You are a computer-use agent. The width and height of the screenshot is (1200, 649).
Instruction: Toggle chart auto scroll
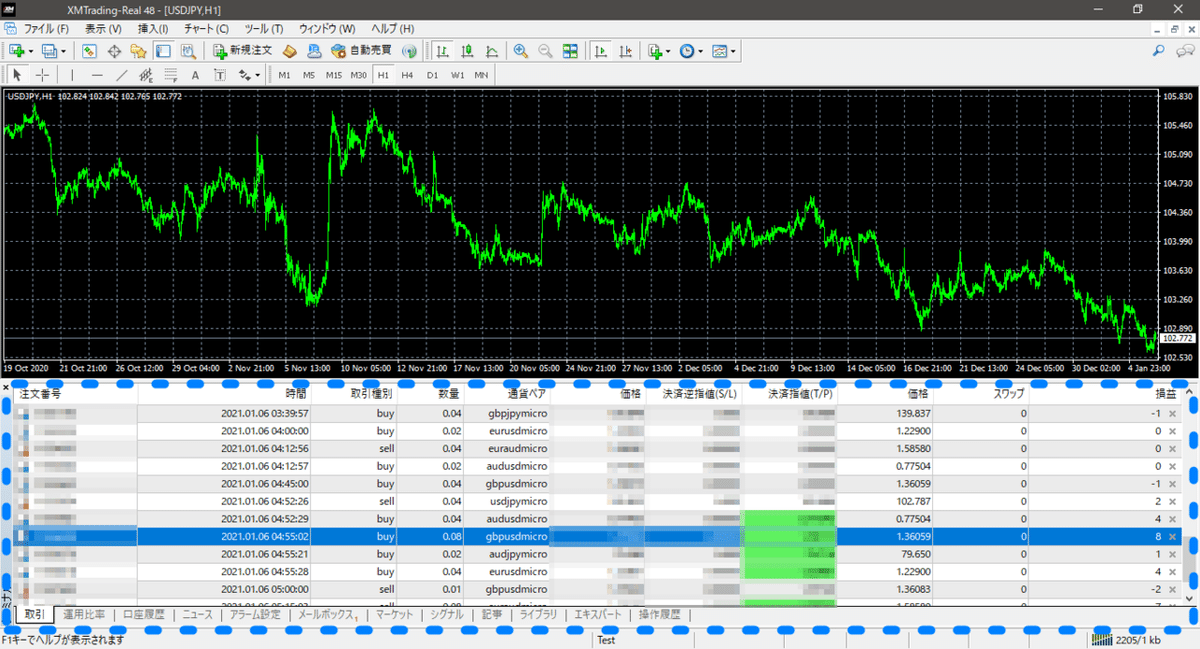601,50
